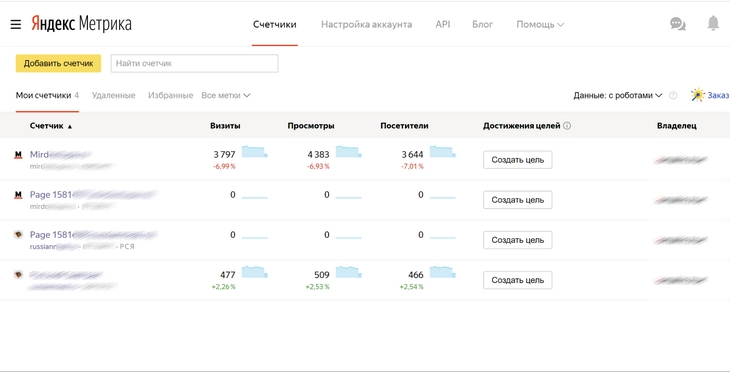Click the Добавить счетчик button
Image resolution: width=730 pixels, height=372 pixels.
pos(59,63)
